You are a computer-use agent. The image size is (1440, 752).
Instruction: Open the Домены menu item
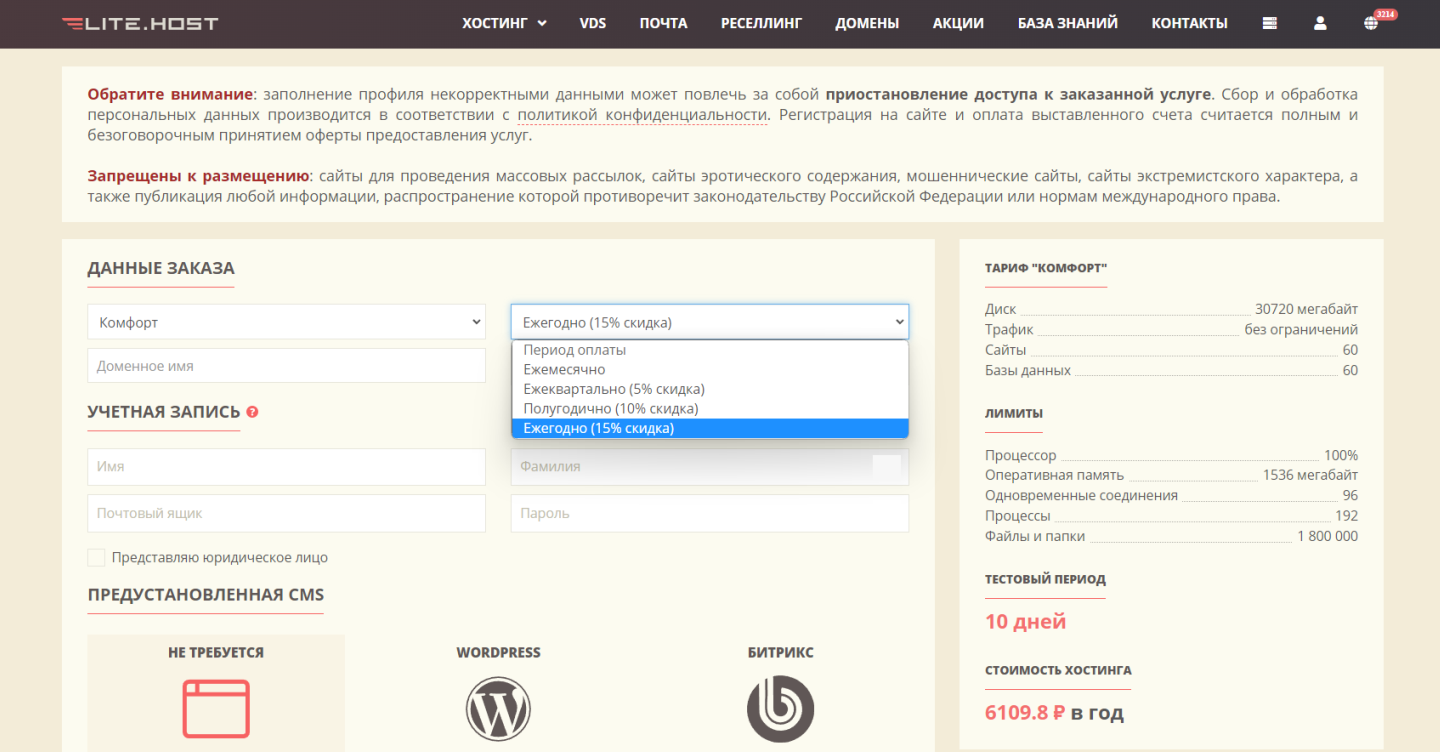click(867, 23)
